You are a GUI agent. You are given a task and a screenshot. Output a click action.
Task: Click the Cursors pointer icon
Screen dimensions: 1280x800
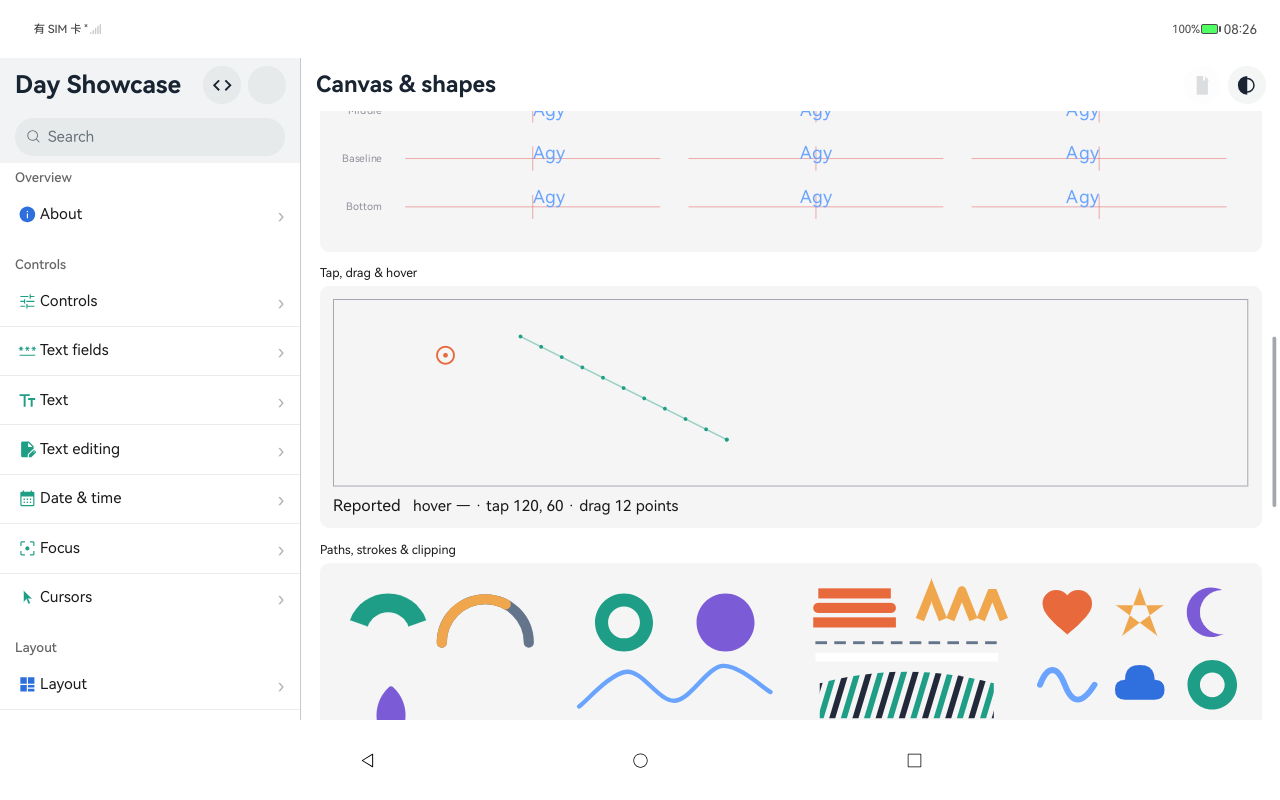(27, 597)
